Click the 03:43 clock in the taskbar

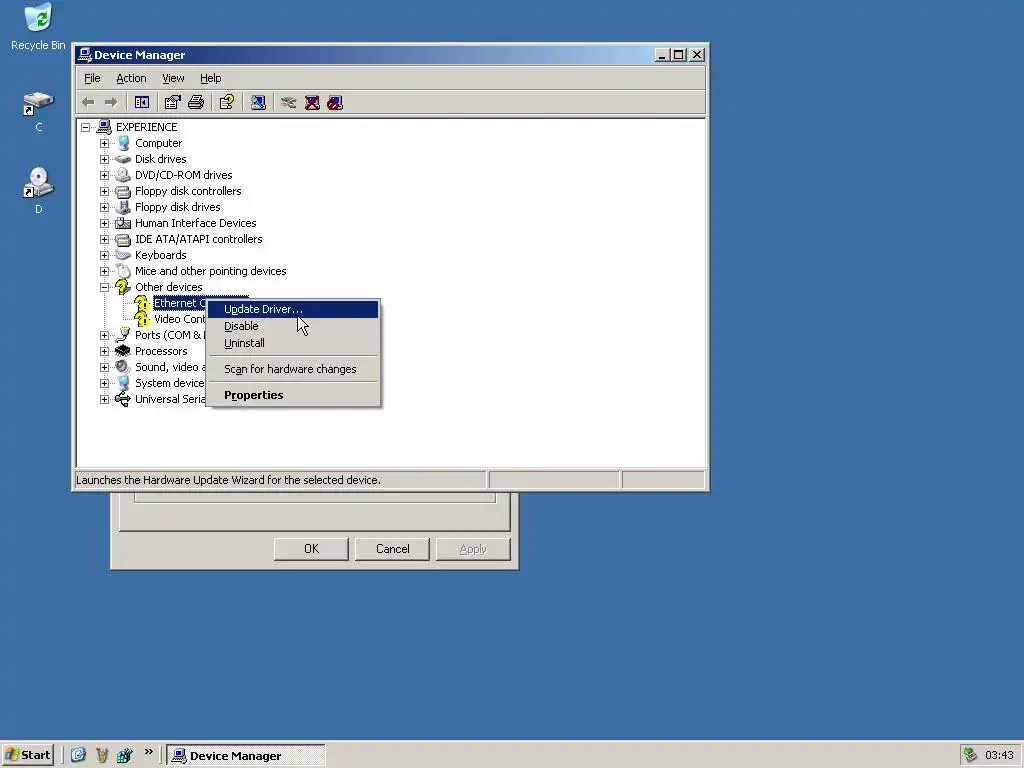coord(999,755)
